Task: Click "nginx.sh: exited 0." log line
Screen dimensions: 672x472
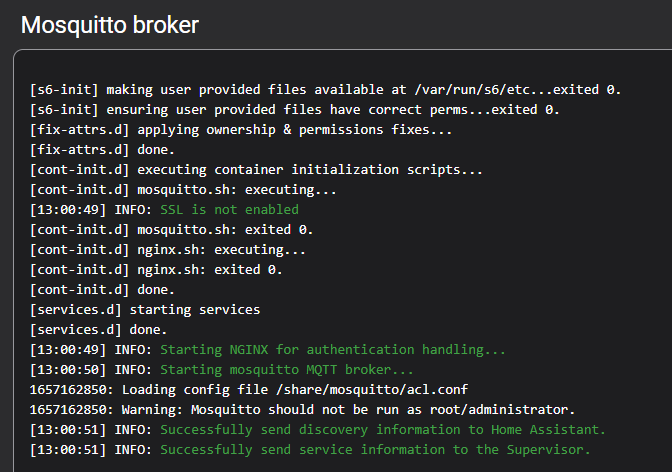Action: coord(156,270)
